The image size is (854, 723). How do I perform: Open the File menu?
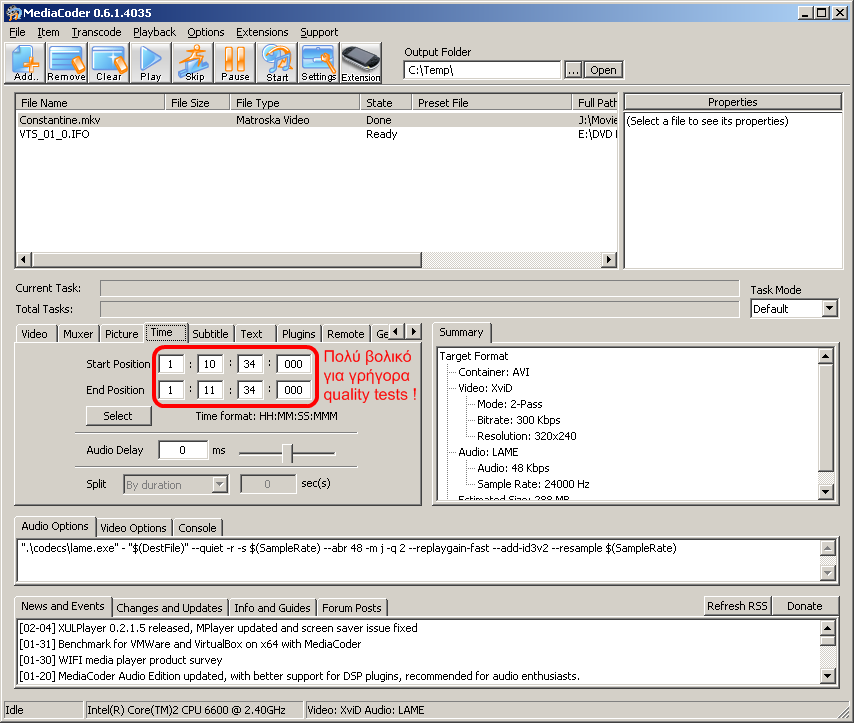[x=17, y=32]
